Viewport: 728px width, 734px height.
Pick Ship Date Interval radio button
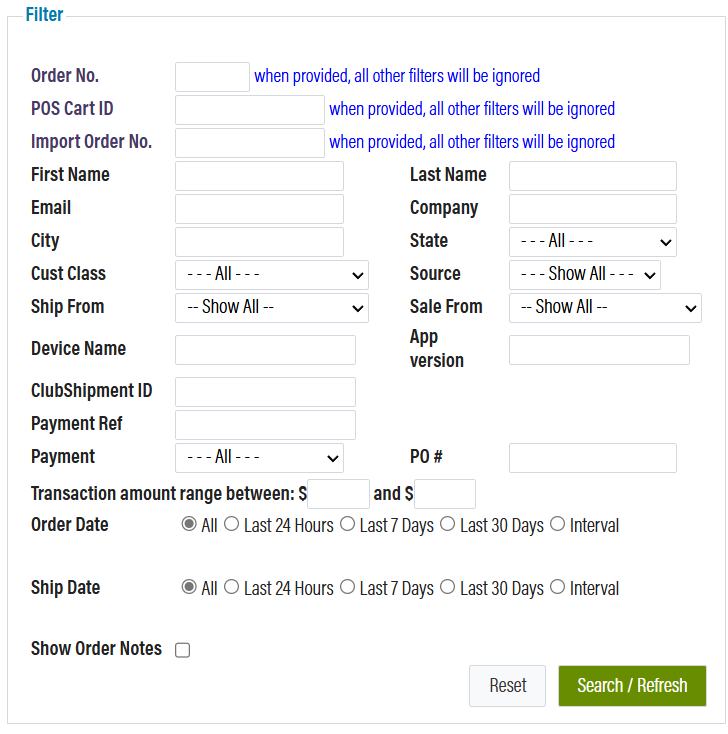(557, 588)
